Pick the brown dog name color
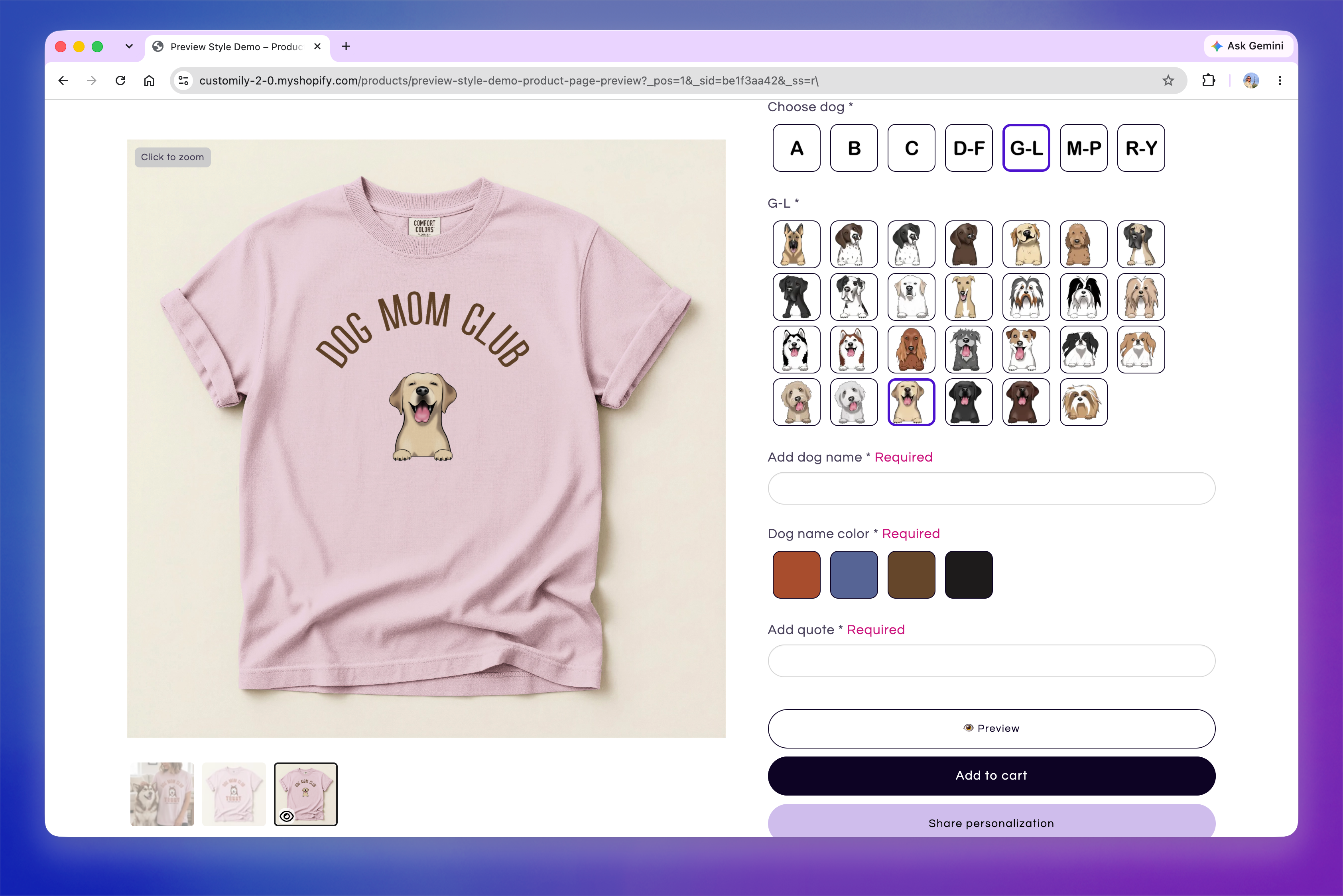 911,575
